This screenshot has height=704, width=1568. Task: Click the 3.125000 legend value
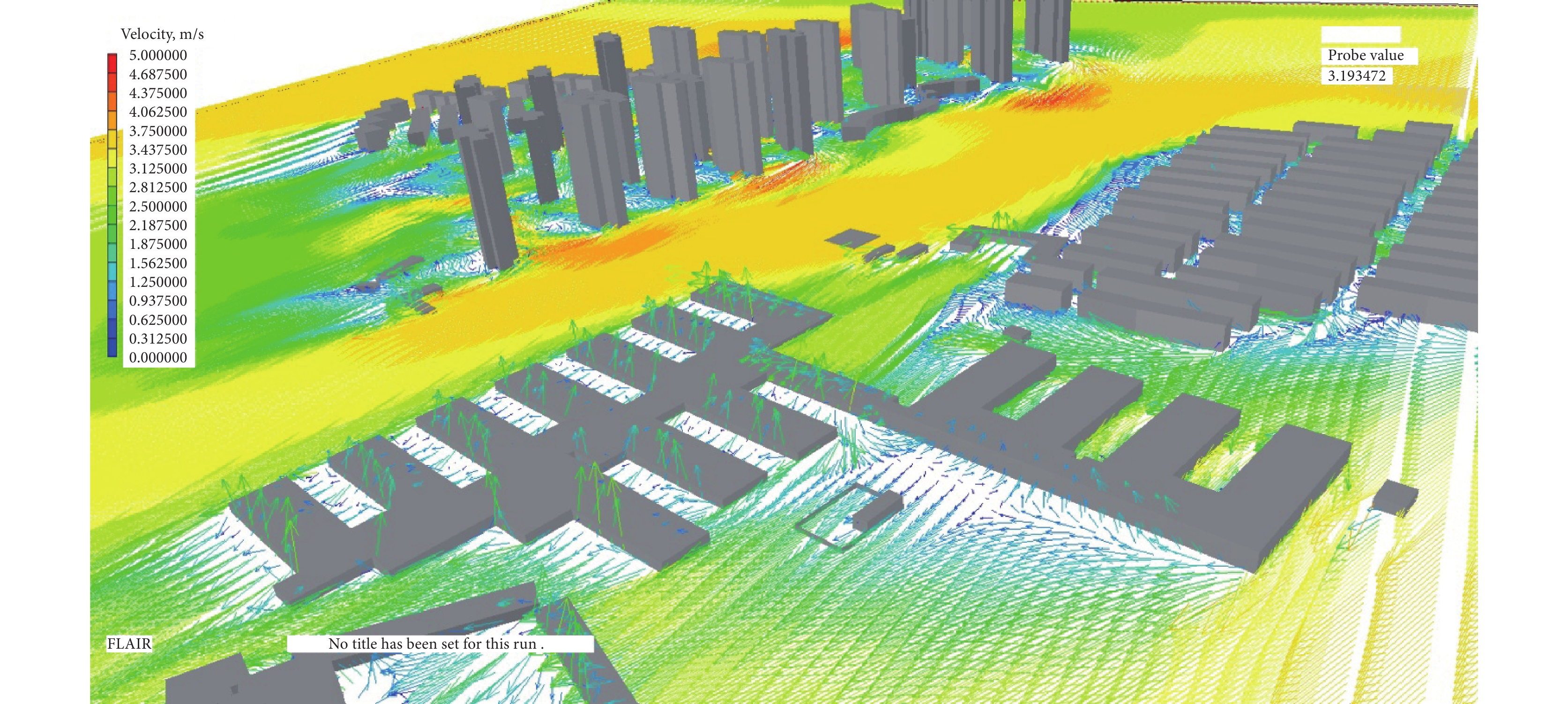point(157,169)
